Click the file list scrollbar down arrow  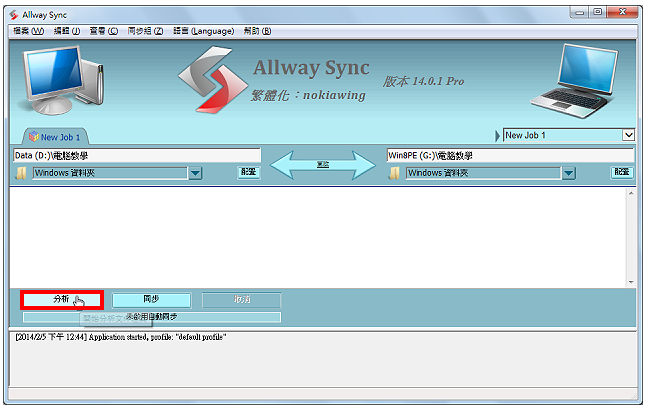pos(631,282)
